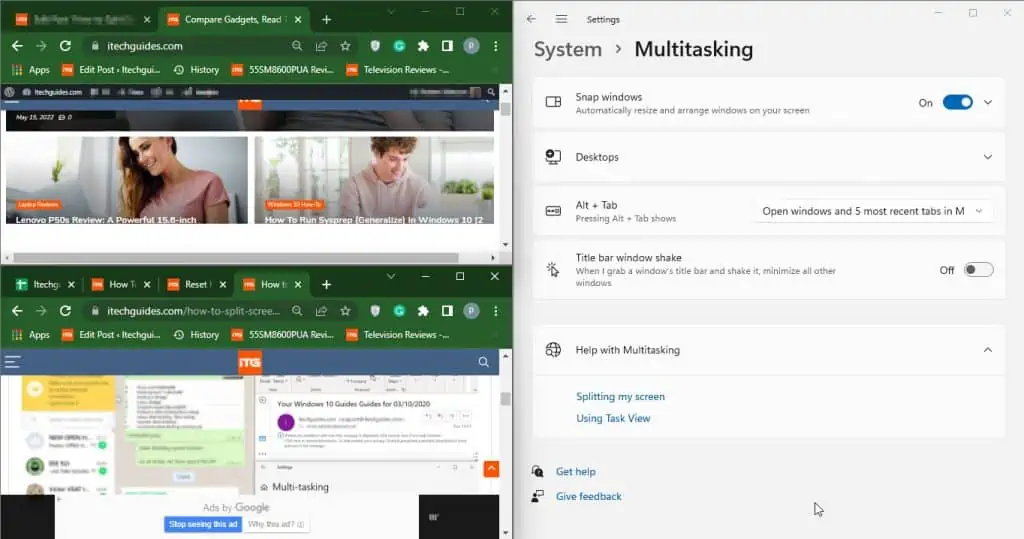
Task: Click Give feedback link in Settings
Action: point(588,496)
